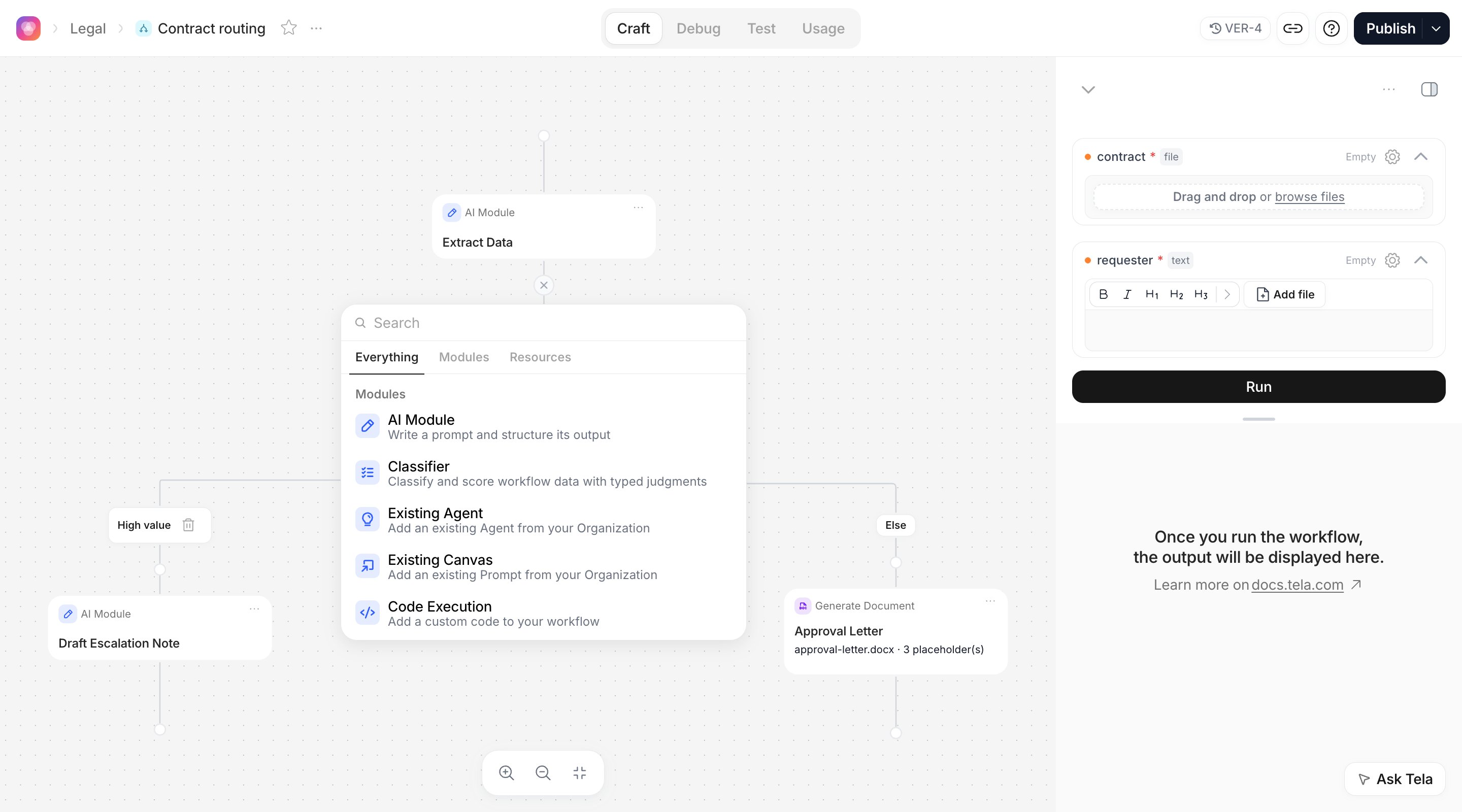Viewport: 1462px width, 812px height.
Task: Apply Heading 1 in requester editor
Action: (1151, 294)
